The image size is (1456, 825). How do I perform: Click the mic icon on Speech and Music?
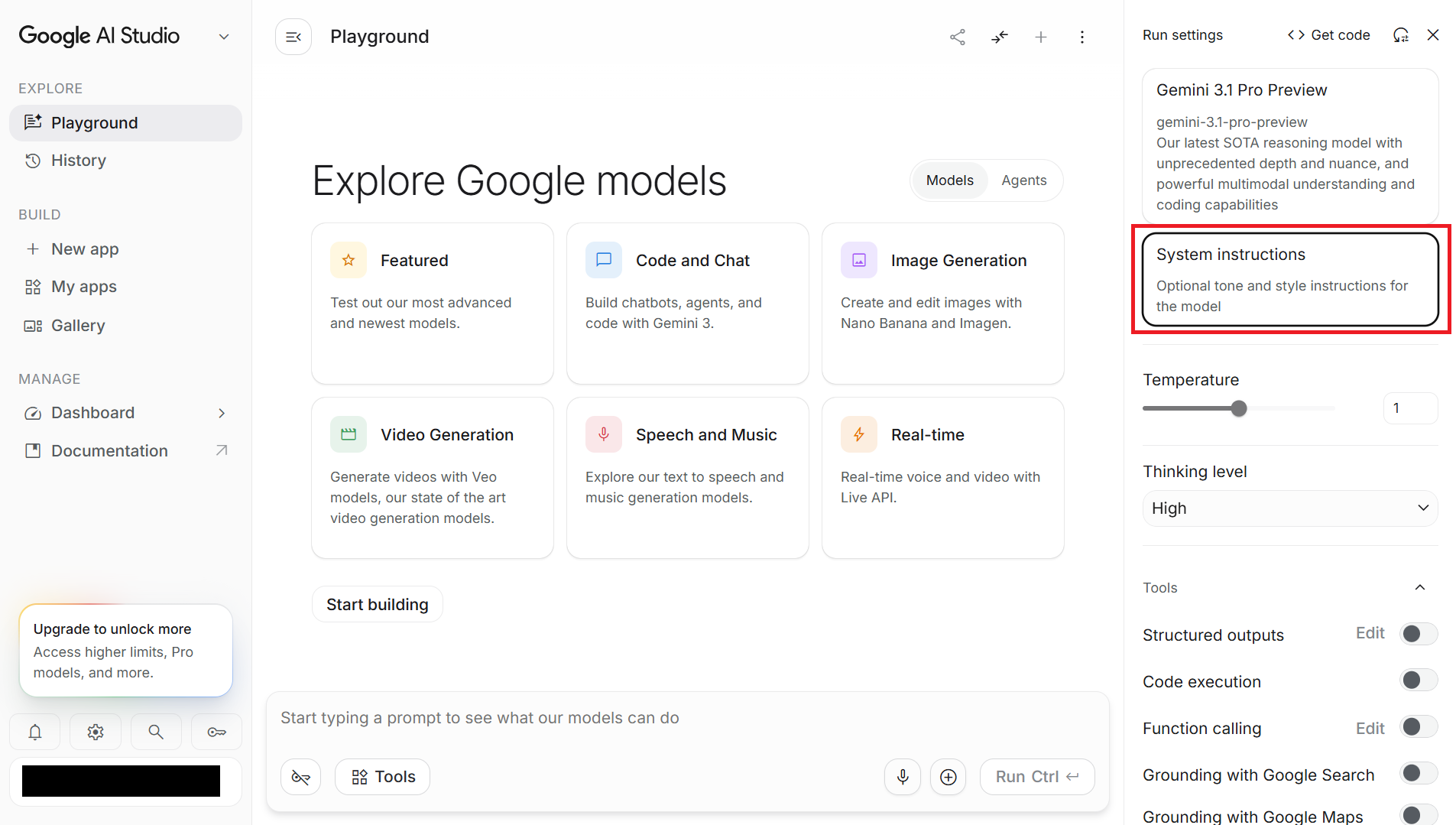tap(604, 434)
